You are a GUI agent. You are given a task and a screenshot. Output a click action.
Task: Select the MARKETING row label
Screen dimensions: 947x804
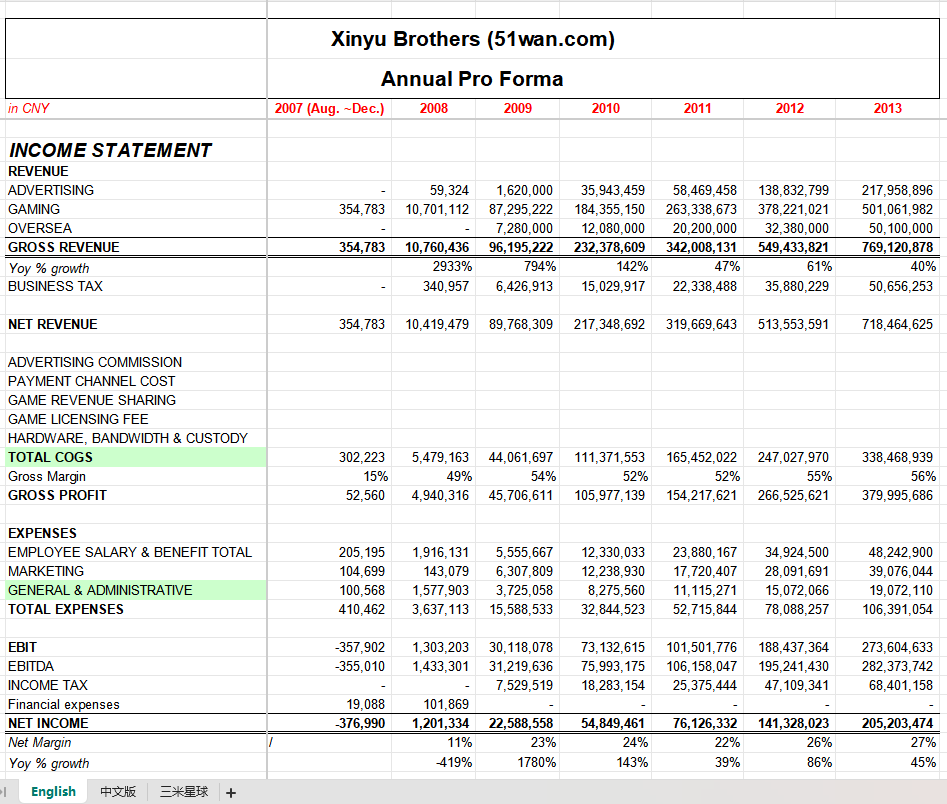[46, 571]
